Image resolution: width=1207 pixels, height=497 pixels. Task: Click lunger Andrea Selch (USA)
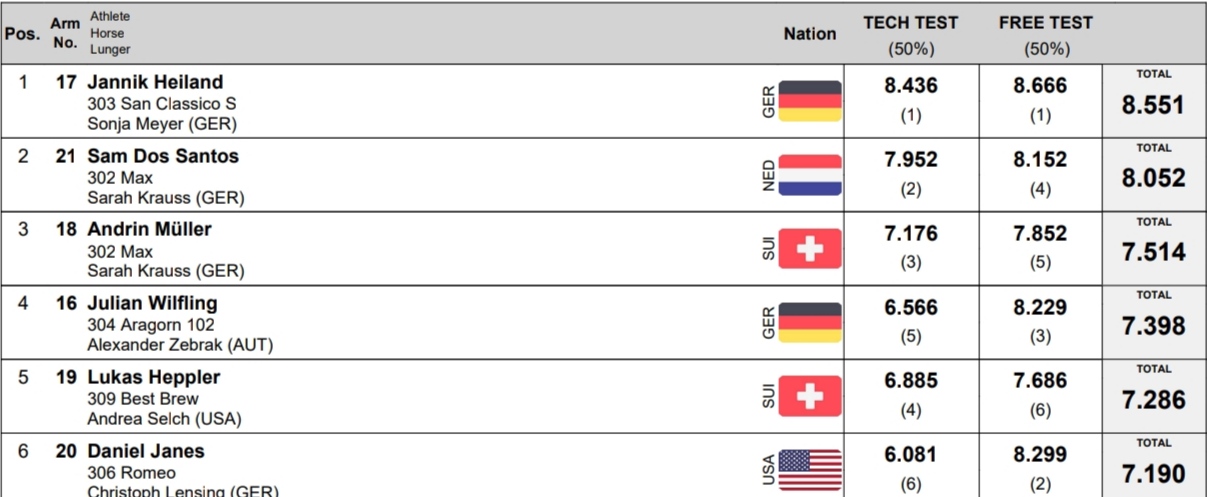[164, 419]
